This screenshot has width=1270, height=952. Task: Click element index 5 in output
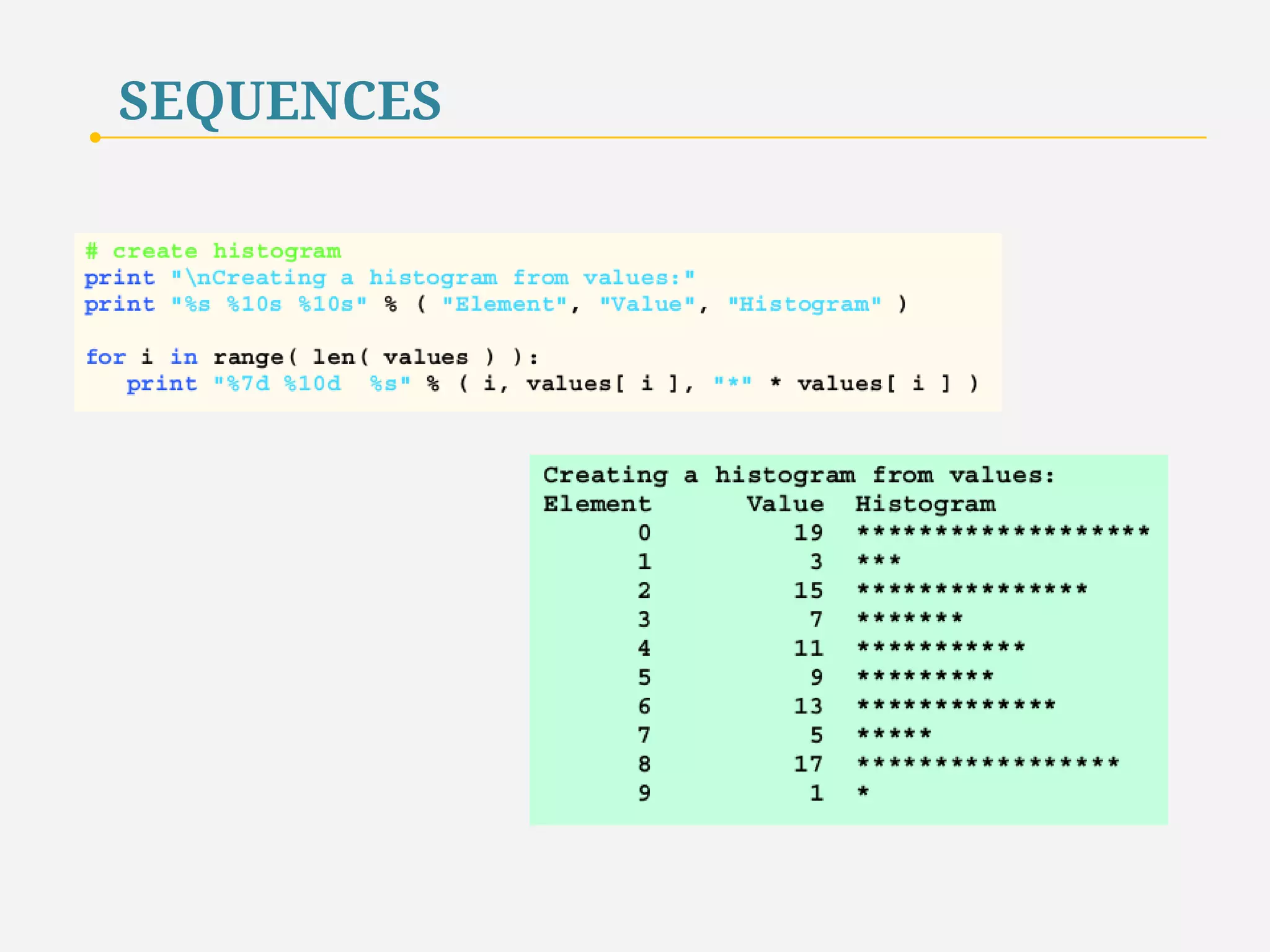[x=644, y=677]
